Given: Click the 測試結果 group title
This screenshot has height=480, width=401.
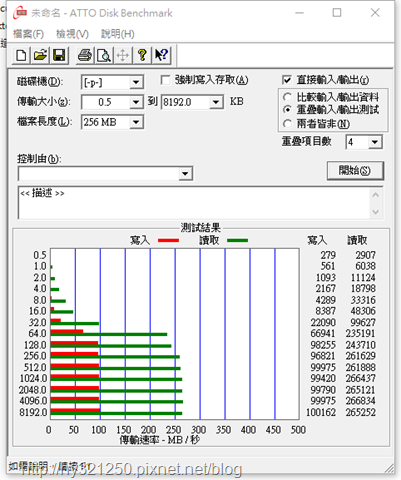Looking at the screenshot, I should (201, 228).
